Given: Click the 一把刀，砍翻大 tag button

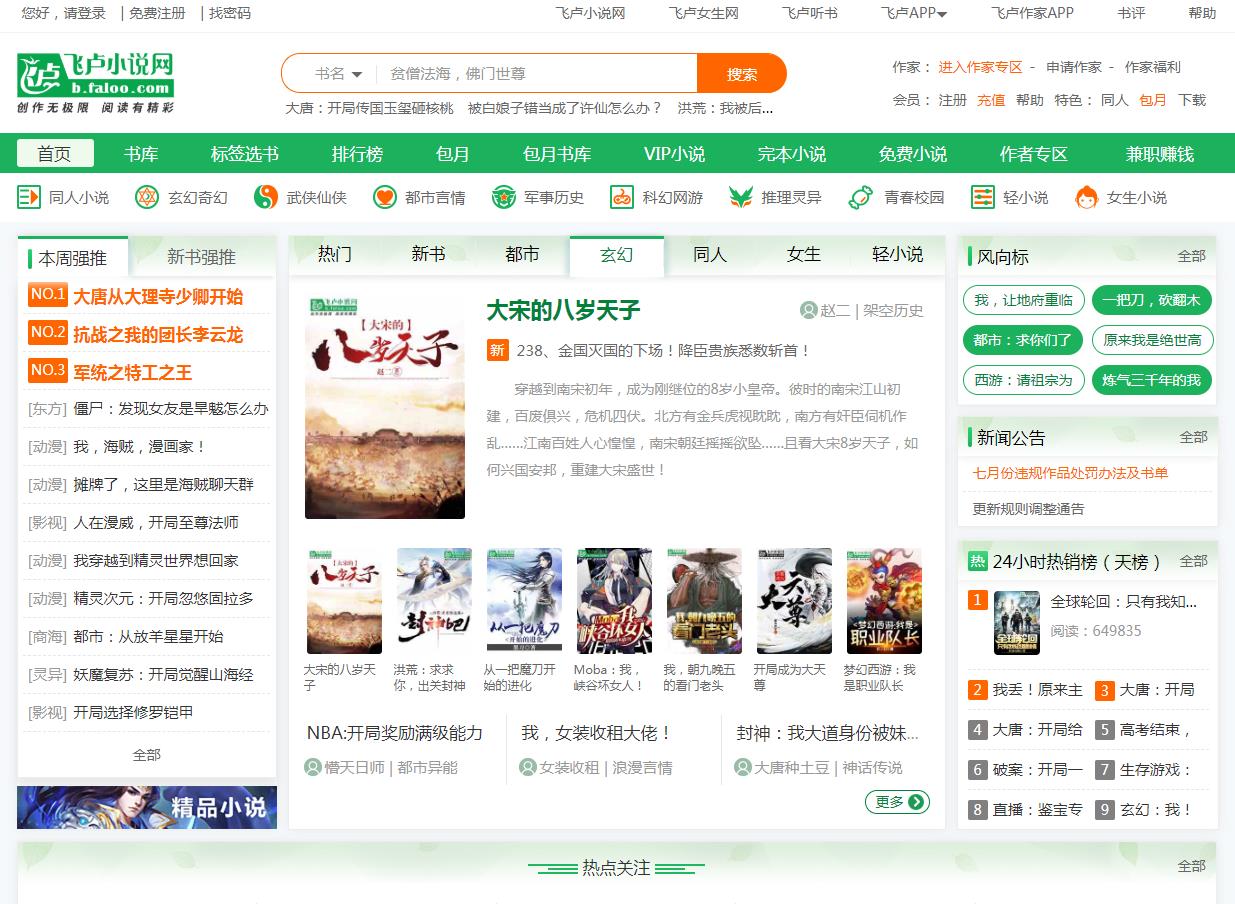Looking at the screenshot, I should coord(1152,300).
